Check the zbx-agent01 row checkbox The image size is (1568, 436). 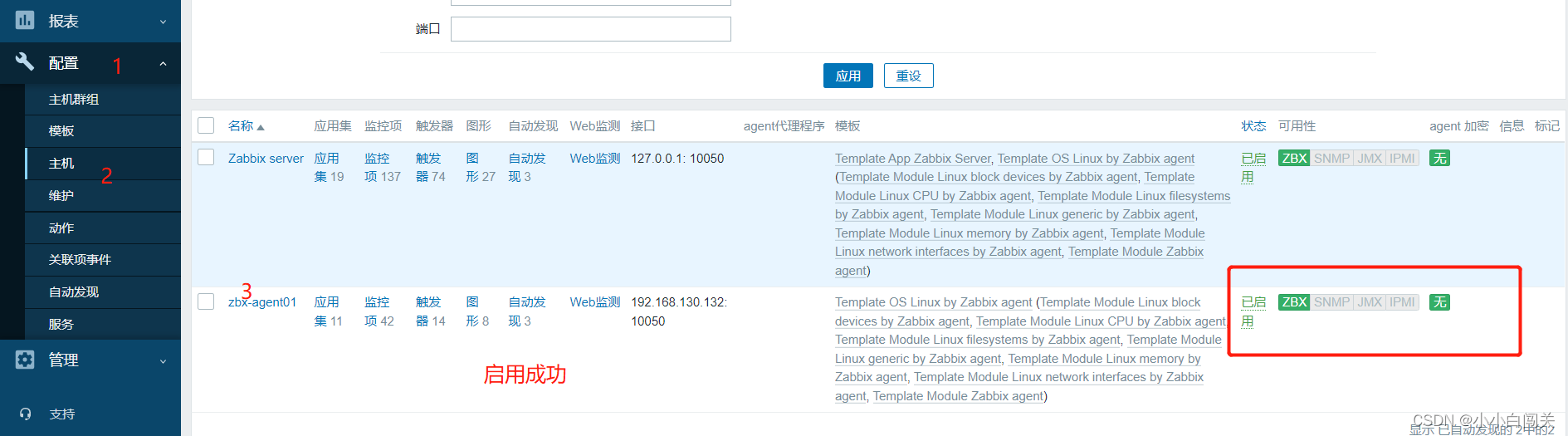tap(206, 301)
